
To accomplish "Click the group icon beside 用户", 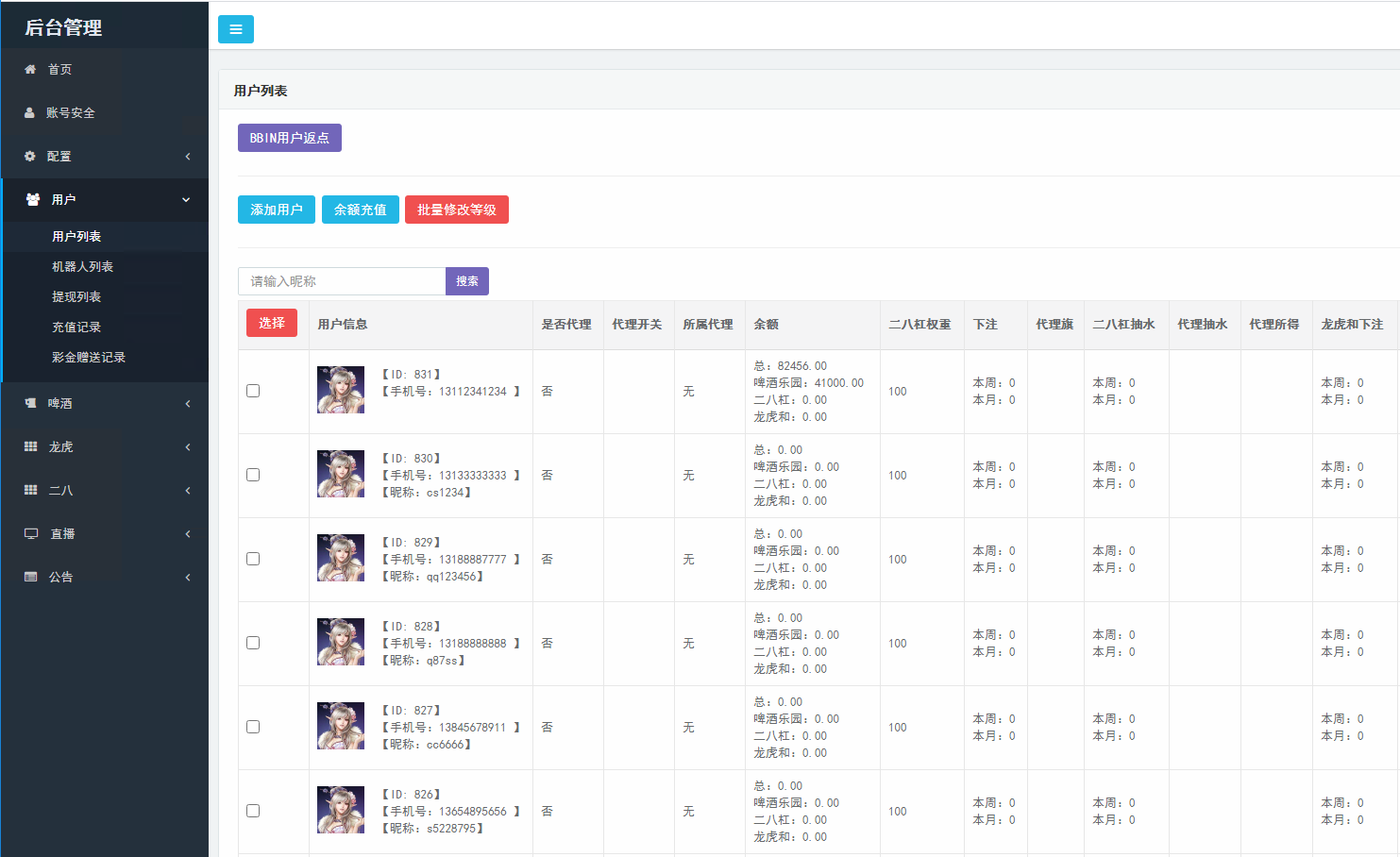I will pyautogui.click(x=33, y=199).
